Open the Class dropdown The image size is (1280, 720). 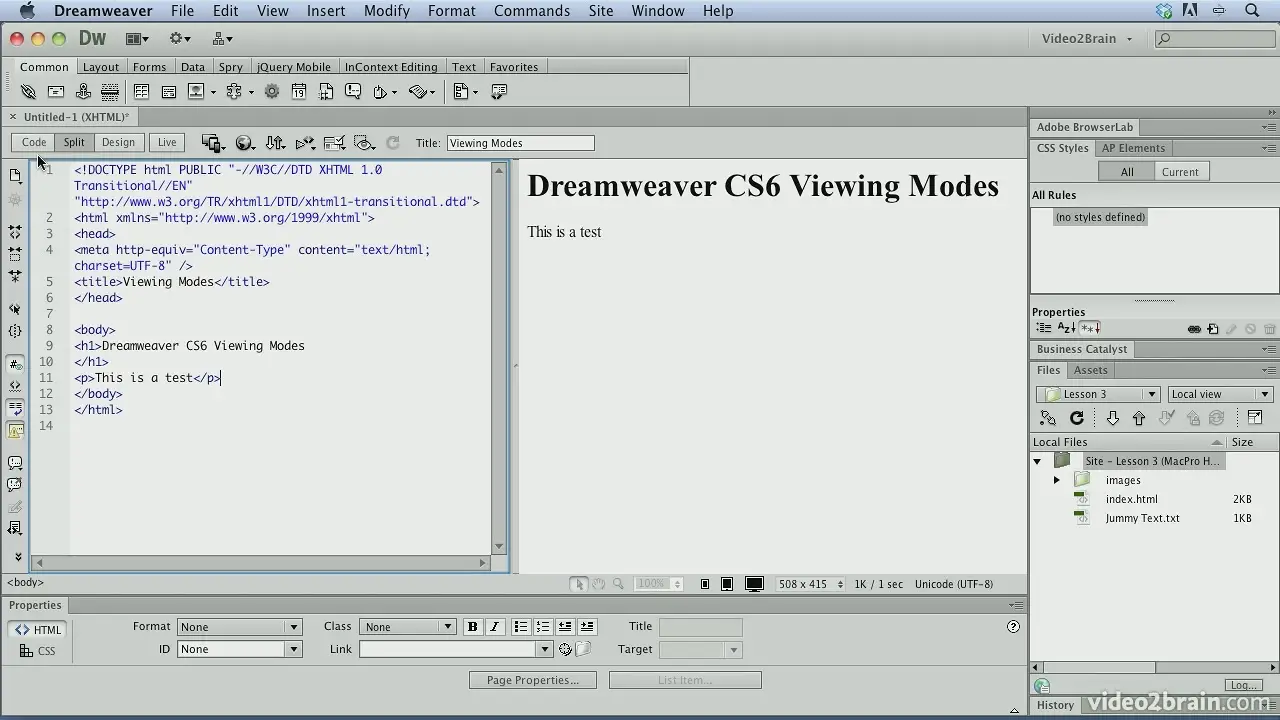408,627
